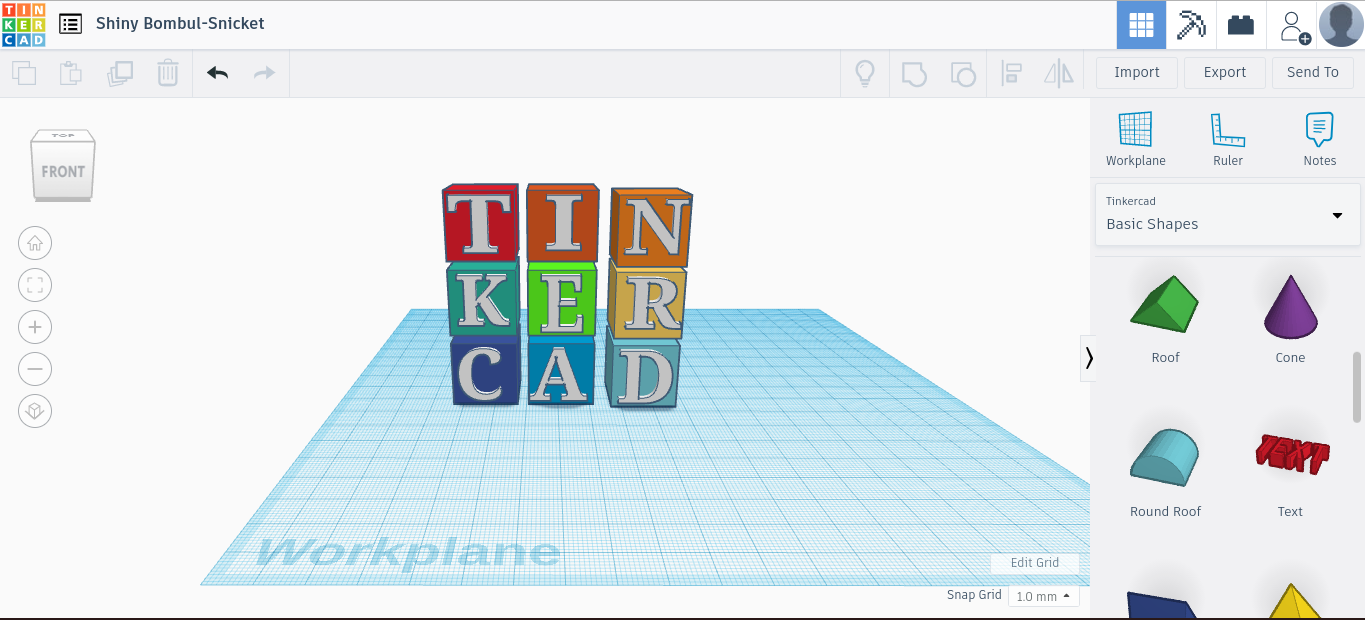Toggle orthographic view mode
The height and width of the screenshot is (620, 1365).
coord(35,411)
